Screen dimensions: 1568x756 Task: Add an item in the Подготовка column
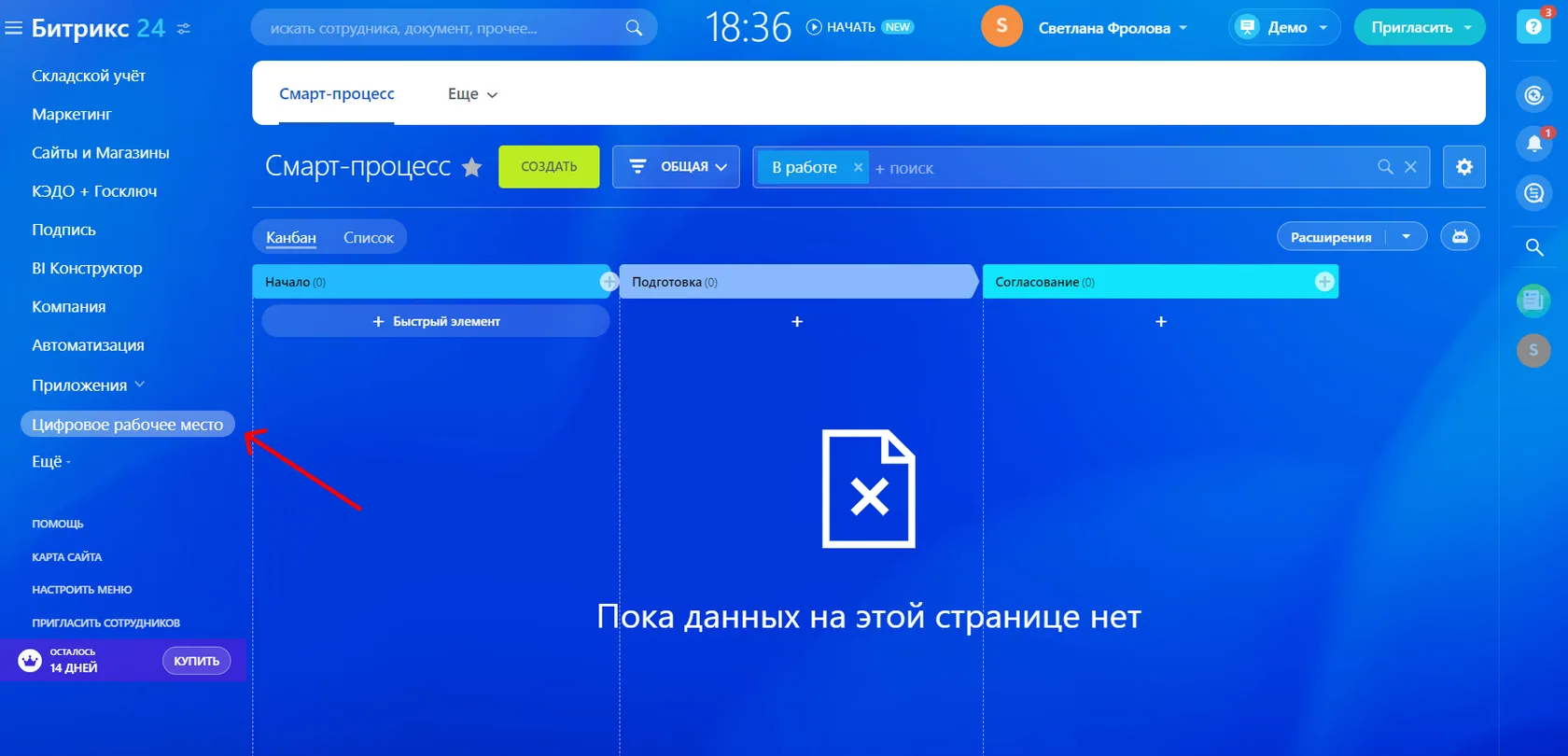point(797,321)
